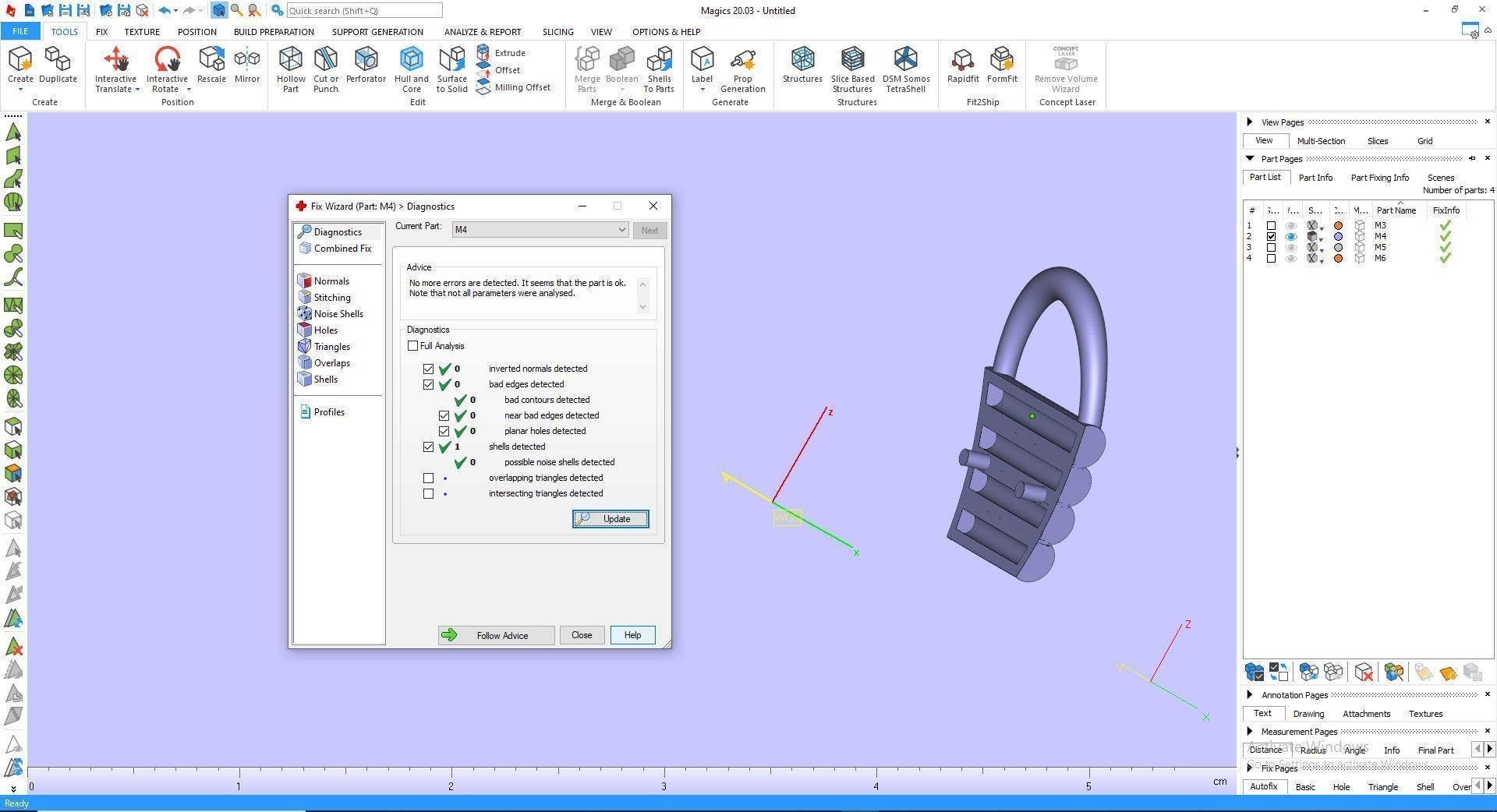Select the Part Fixing Info tab
Image resolution: width=1497 pixels, height=812 pixels.
click(1379, 178)
